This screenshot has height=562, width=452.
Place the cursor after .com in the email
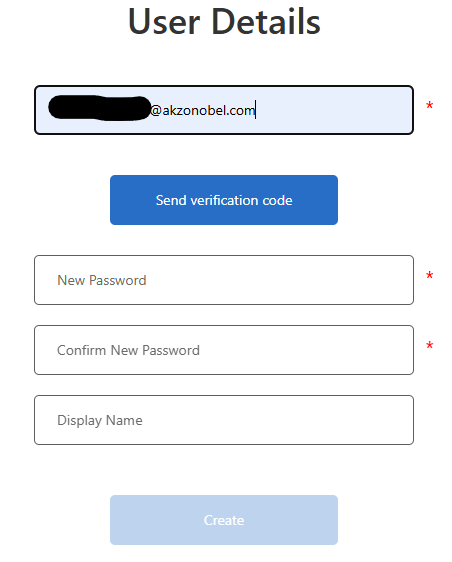coord(256,110)
